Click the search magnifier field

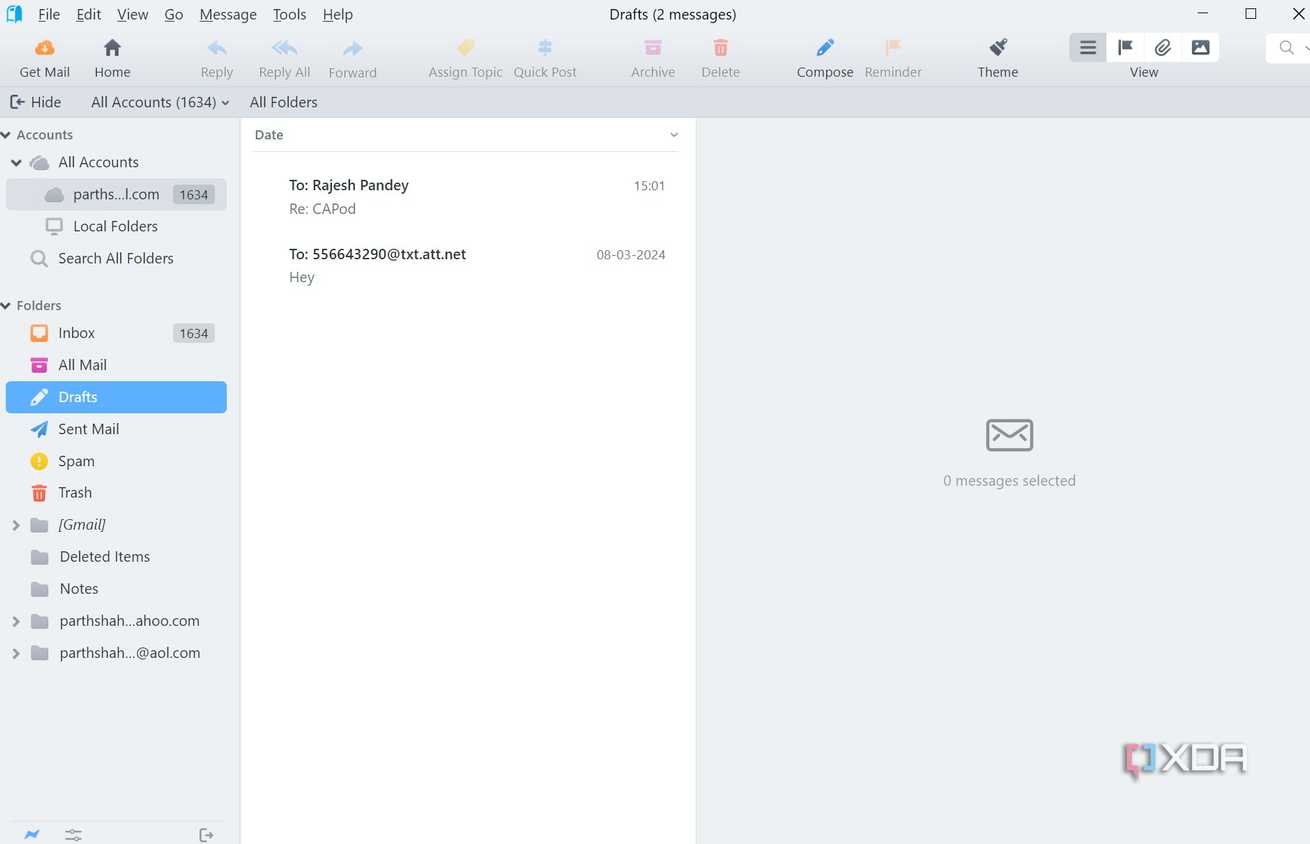coord(1289,48)
